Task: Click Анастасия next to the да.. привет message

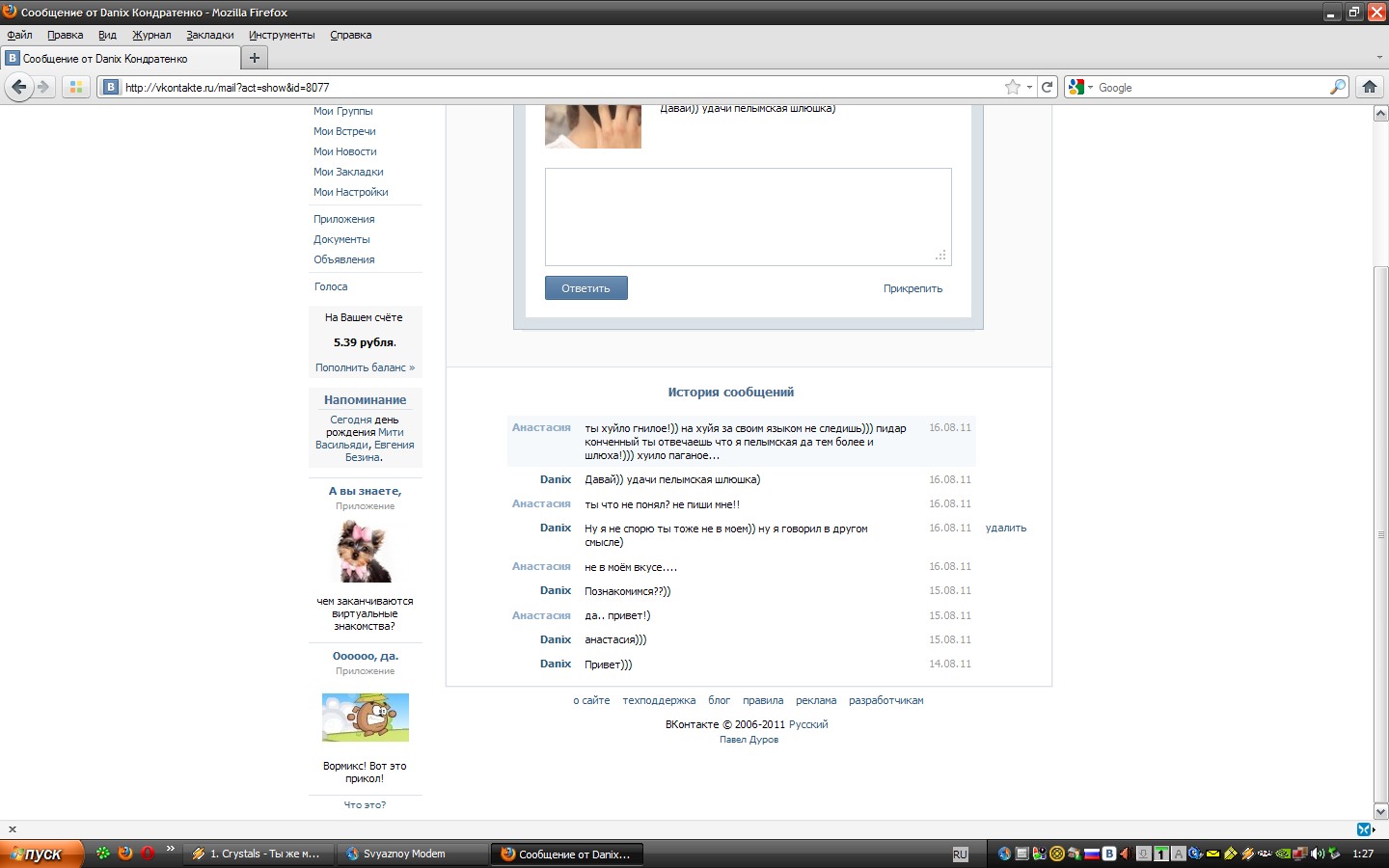Action: tap(541, 615)
